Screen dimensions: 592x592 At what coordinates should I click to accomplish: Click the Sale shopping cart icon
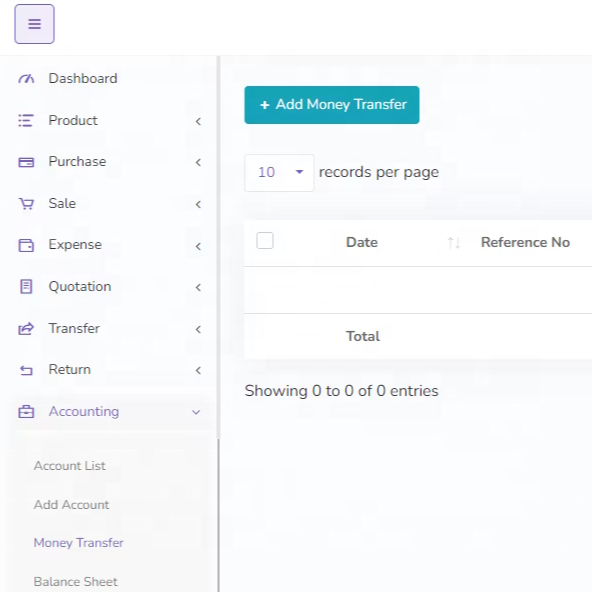click(26, 204)
